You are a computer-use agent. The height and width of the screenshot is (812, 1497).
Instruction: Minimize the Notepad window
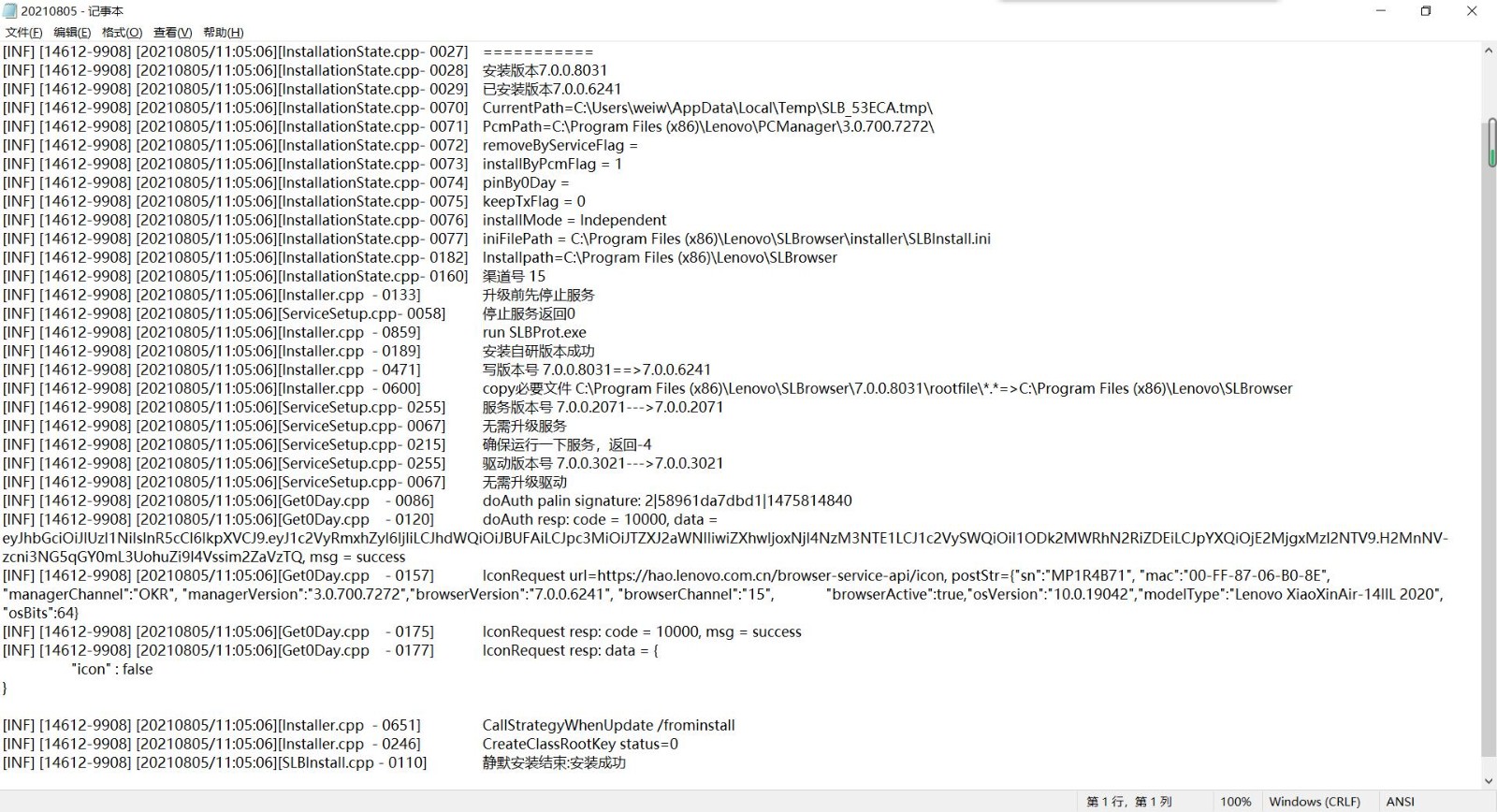pyautogui.click(x=1381, y=11)
